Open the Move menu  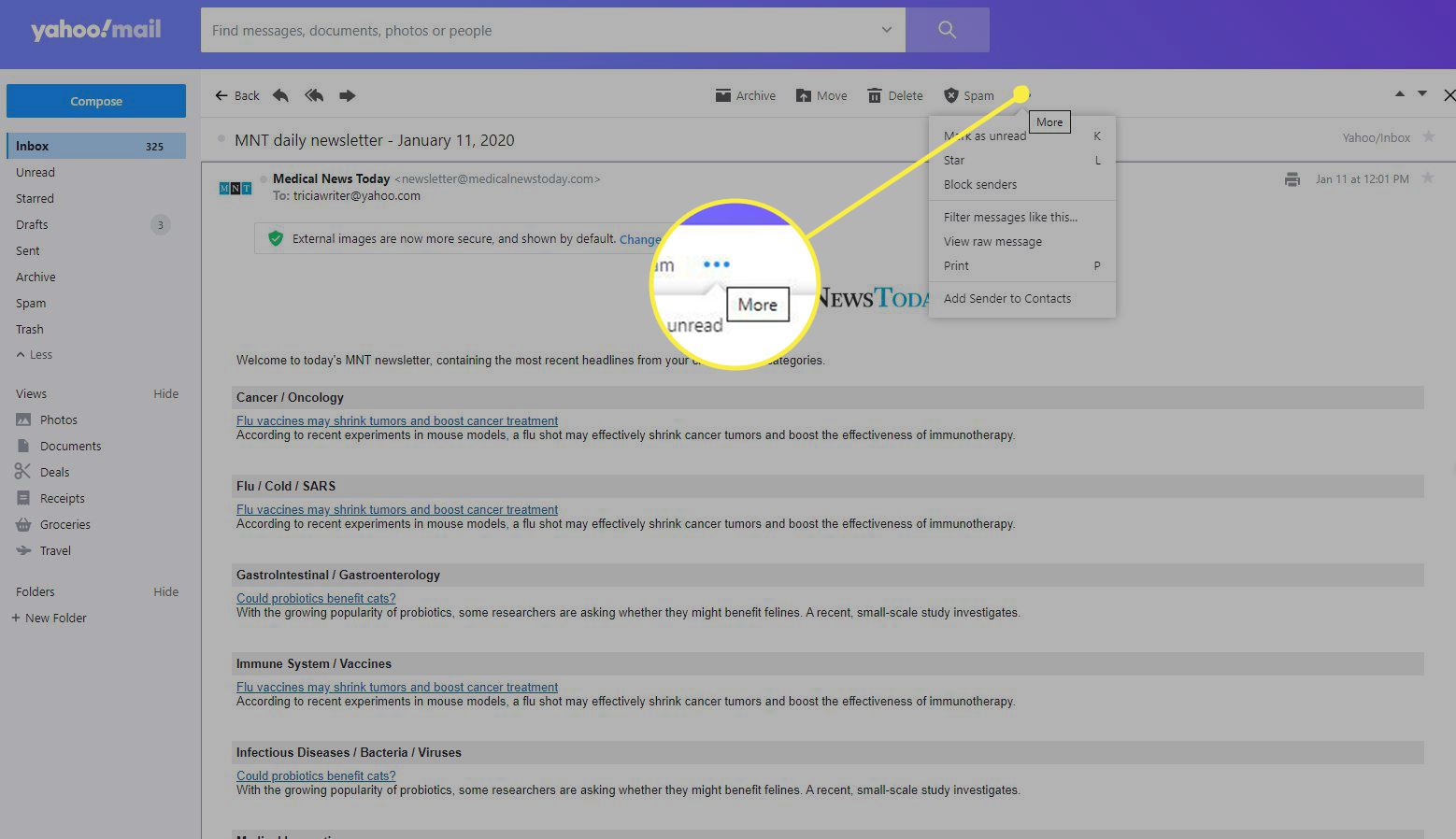[x=821, y=95]
